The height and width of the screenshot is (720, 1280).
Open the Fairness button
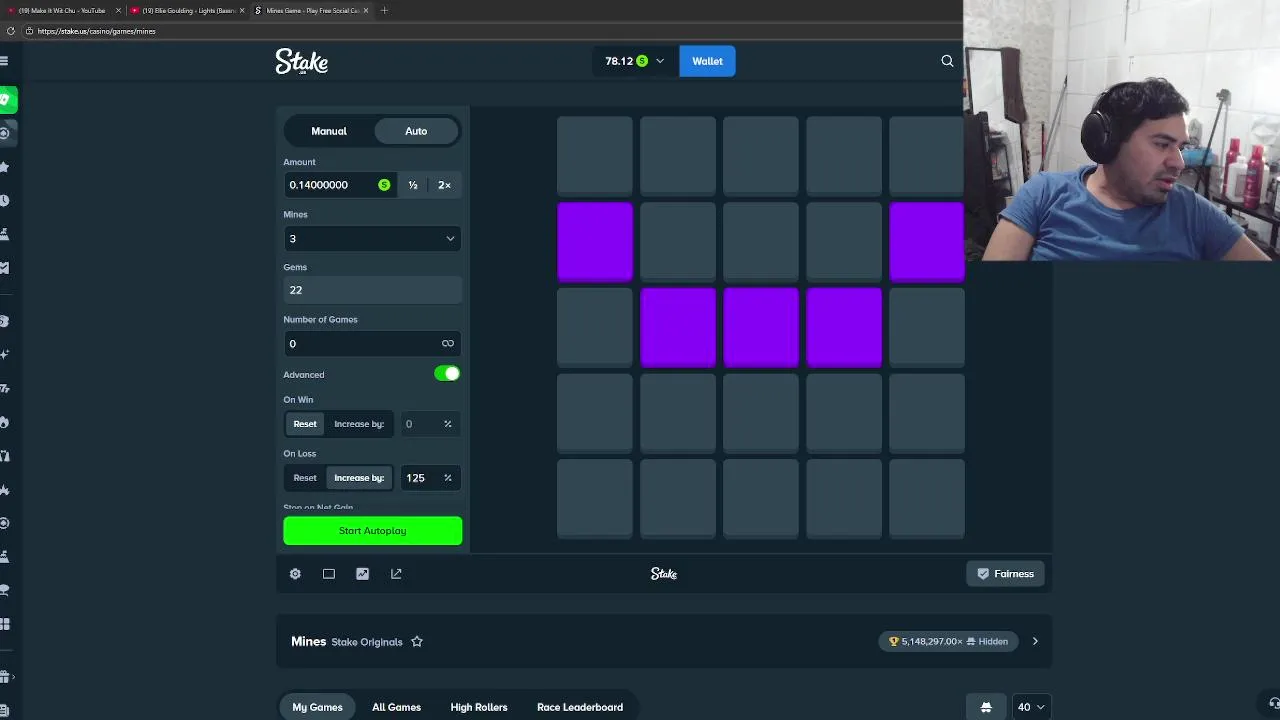tap(1005, 574)
